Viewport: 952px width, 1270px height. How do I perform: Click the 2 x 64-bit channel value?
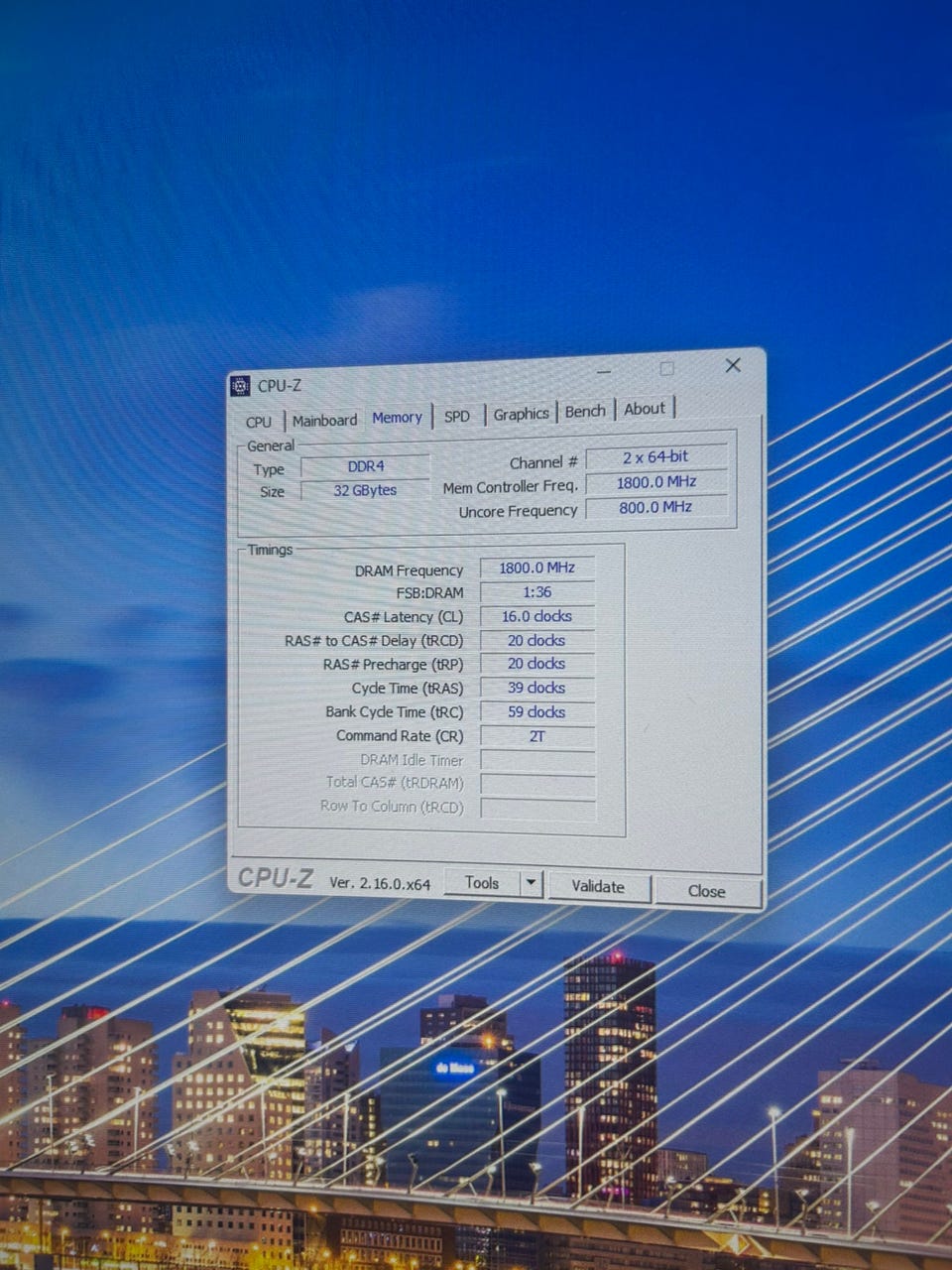[655, 457]
